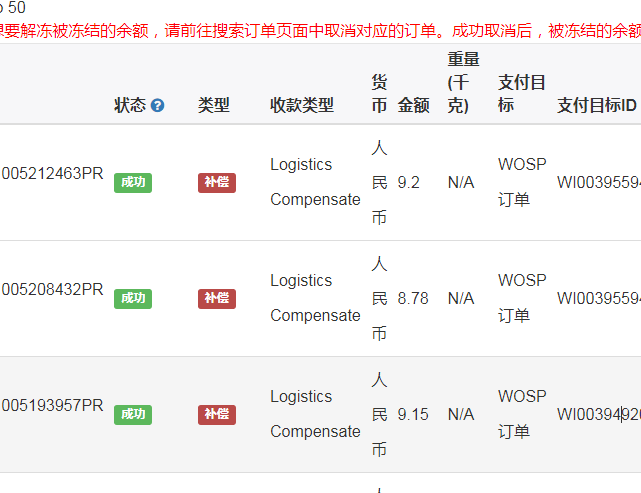Click the red frozen balance notice text

point(320,31)
